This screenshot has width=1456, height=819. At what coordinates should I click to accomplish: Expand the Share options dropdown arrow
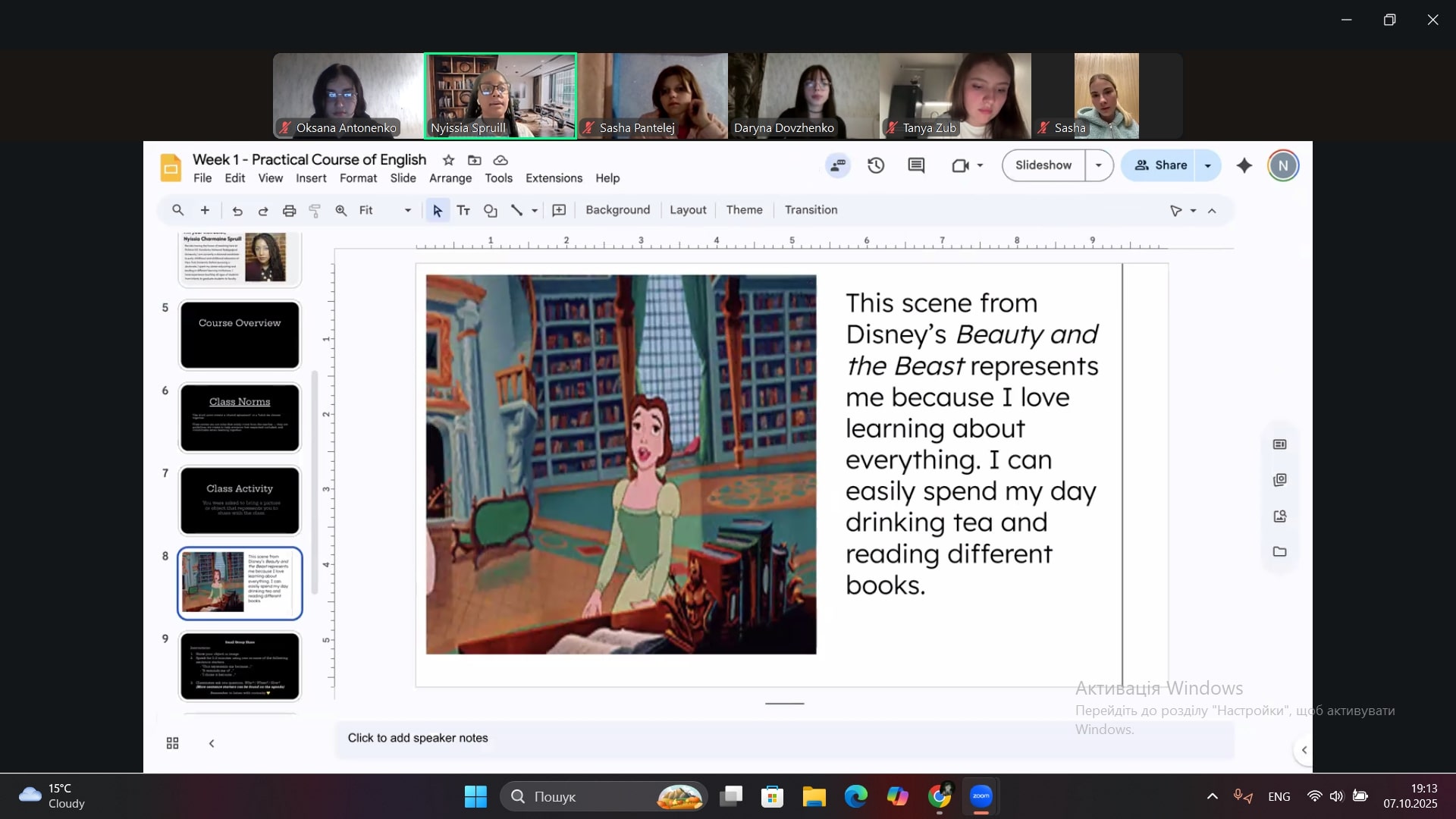(1207, 165)
